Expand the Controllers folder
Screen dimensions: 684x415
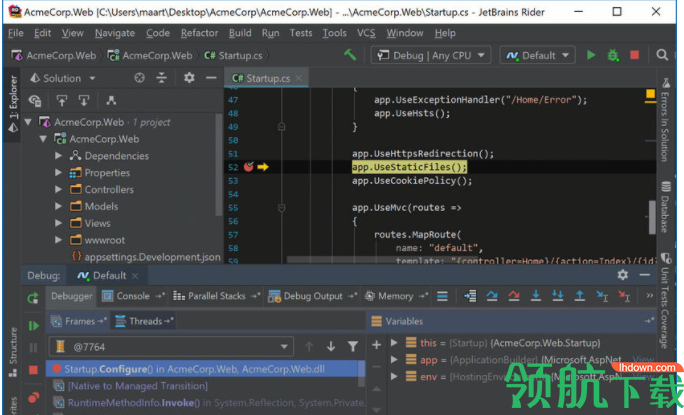pyautogui.click(x=58, y=189)
